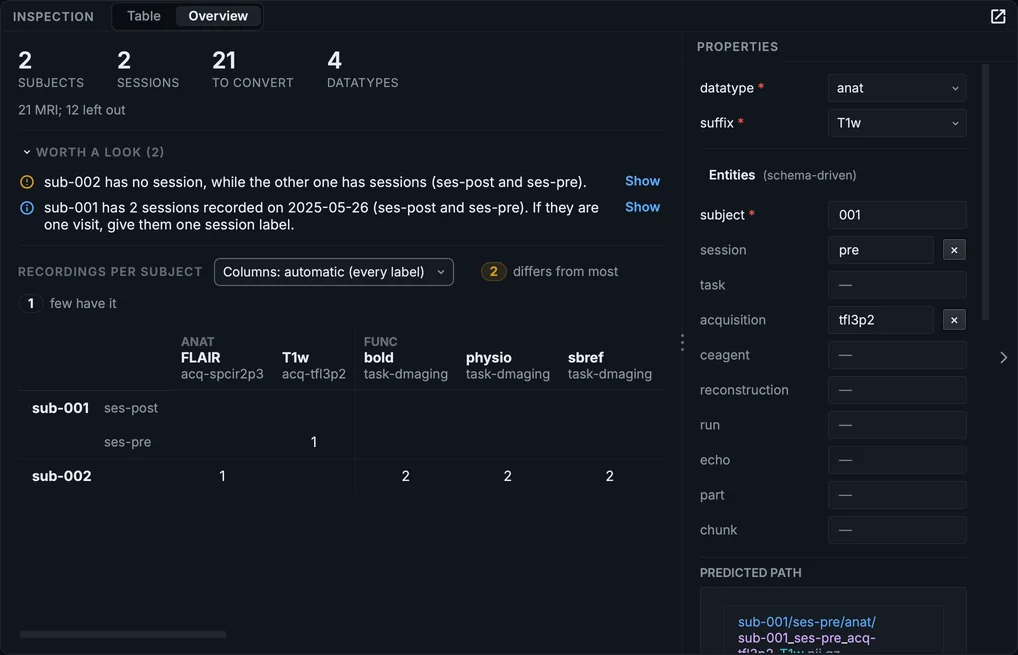Click the physio task-dmaging column header
This screenshot has height=655, width=1018.
pos(508,365)
